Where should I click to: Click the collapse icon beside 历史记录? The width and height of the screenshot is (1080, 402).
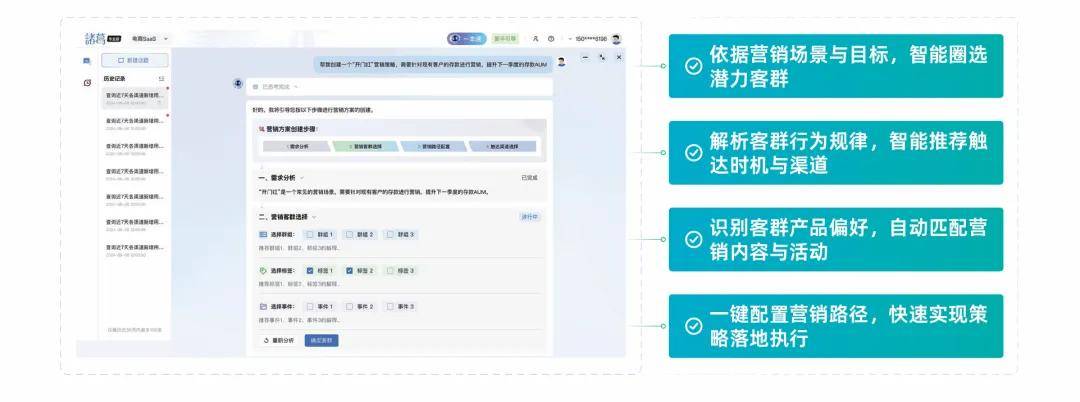[162, 78]
